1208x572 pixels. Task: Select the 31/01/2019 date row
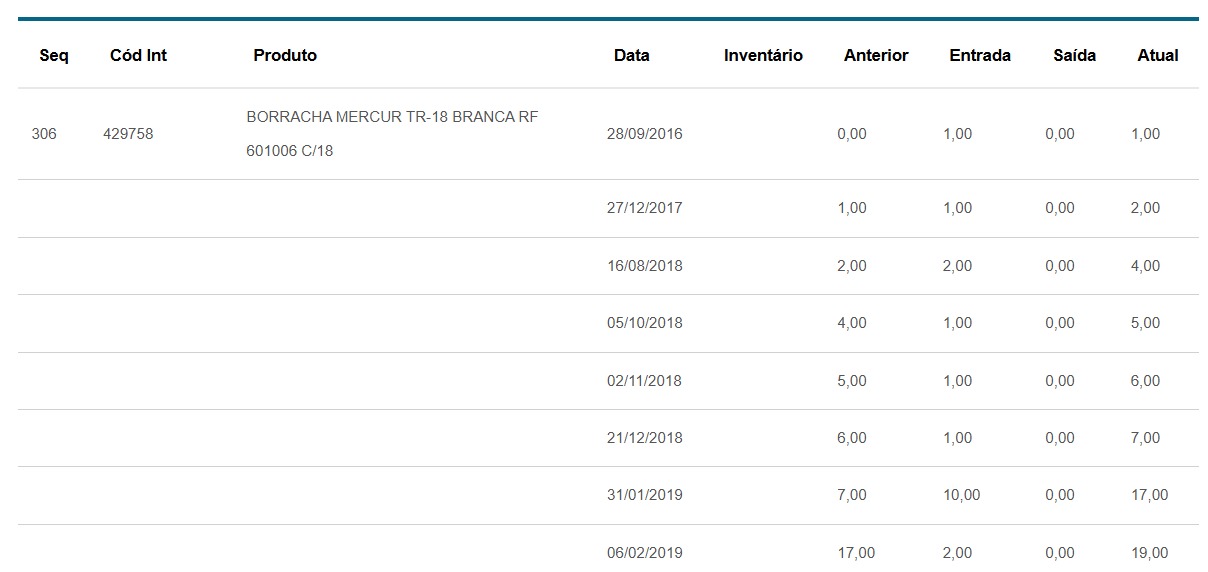click(644, 495)
